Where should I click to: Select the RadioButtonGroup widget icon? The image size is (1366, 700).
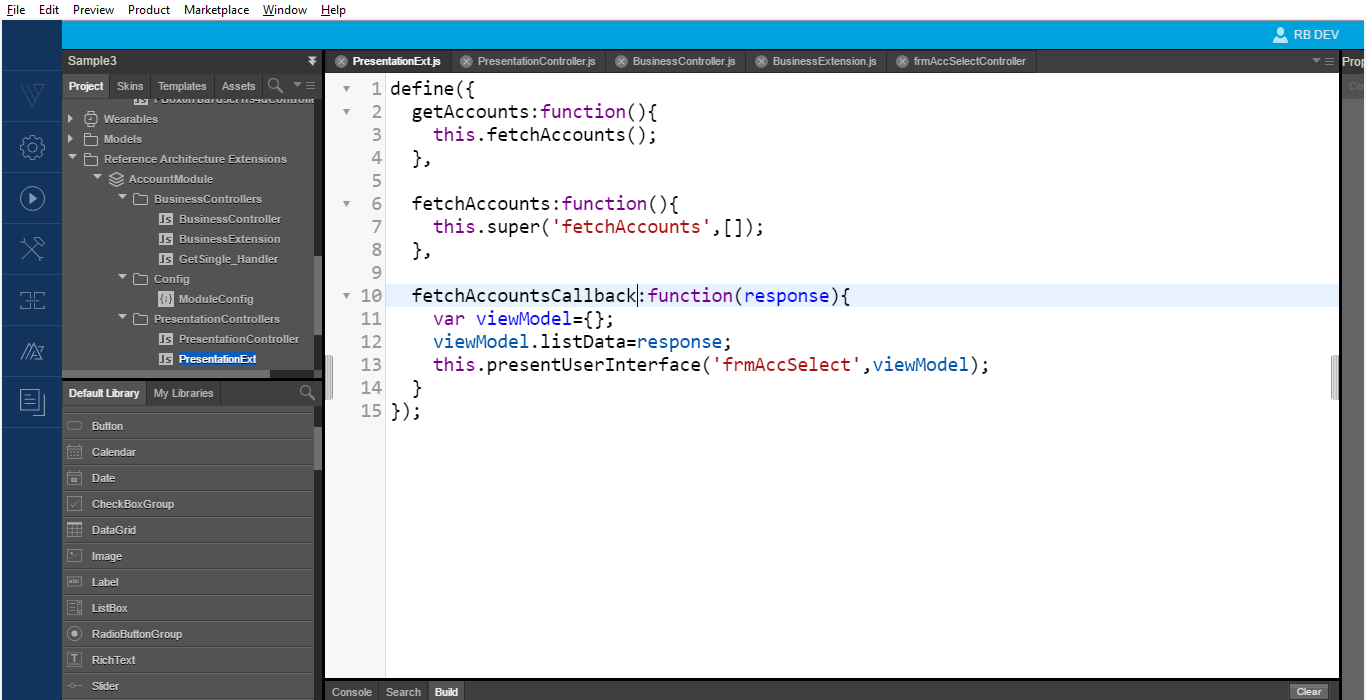74,634
